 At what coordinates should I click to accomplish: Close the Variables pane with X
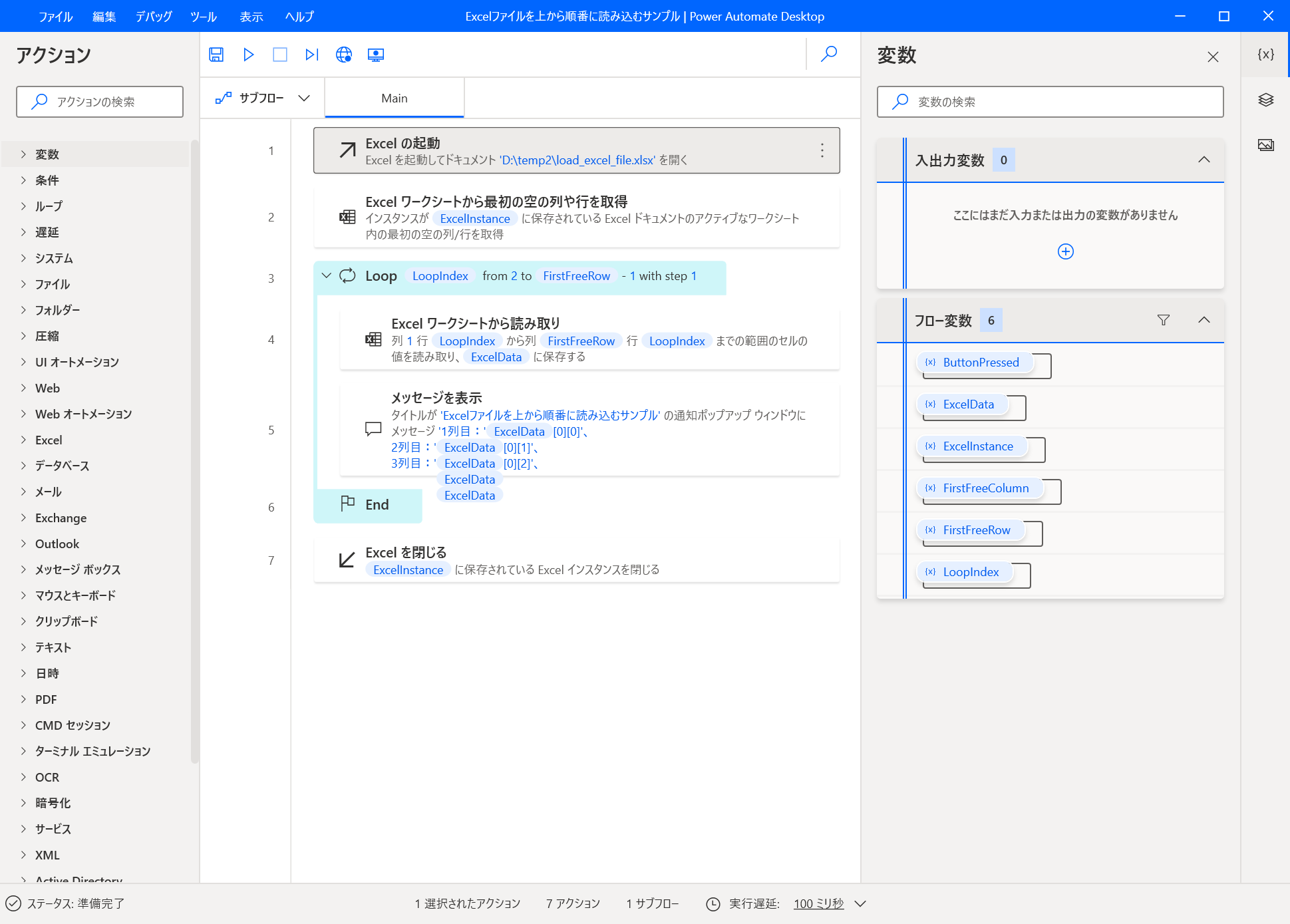click(1213, 57)
